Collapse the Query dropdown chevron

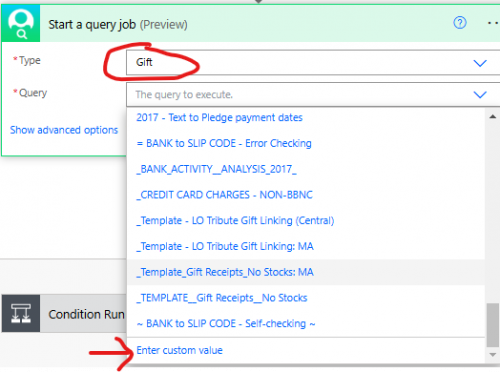480,95
